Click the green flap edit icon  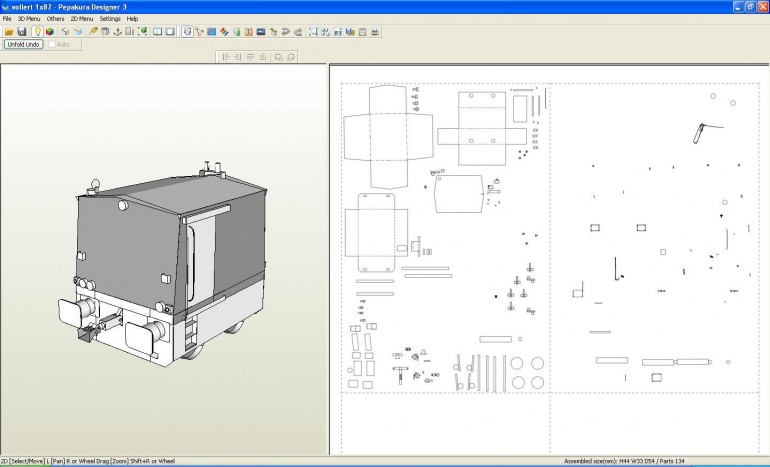pyautogui.click(x=236, y=32)
